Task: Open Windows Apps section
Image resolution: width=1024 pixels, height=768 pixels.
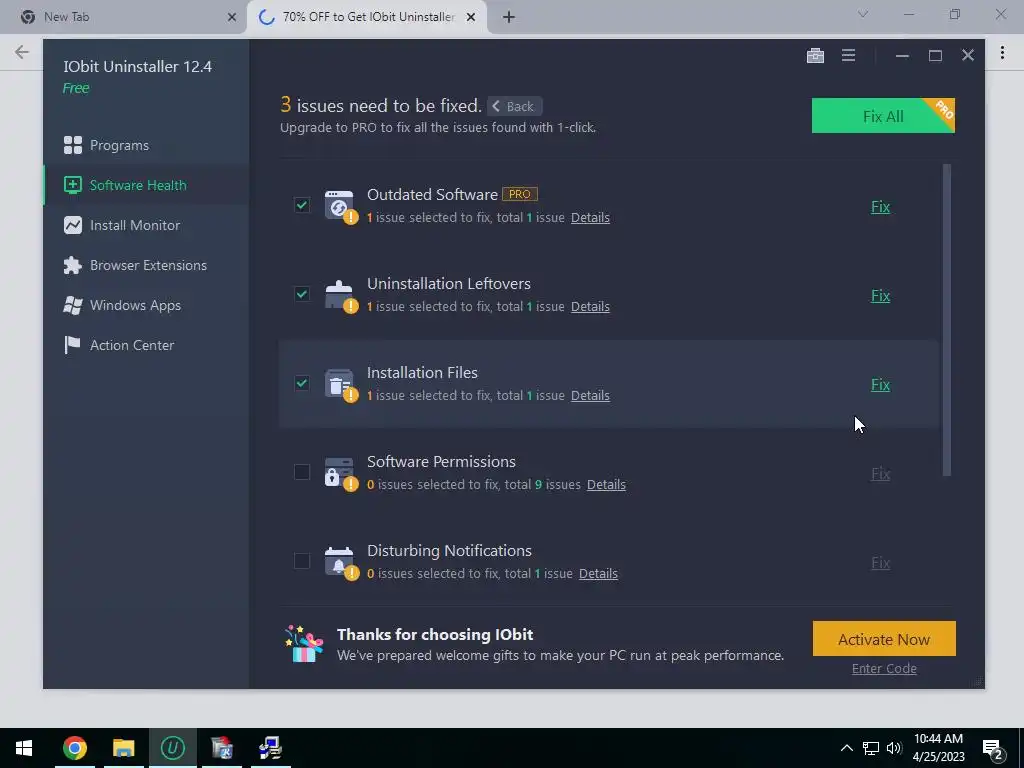Action: click(146, 305)
